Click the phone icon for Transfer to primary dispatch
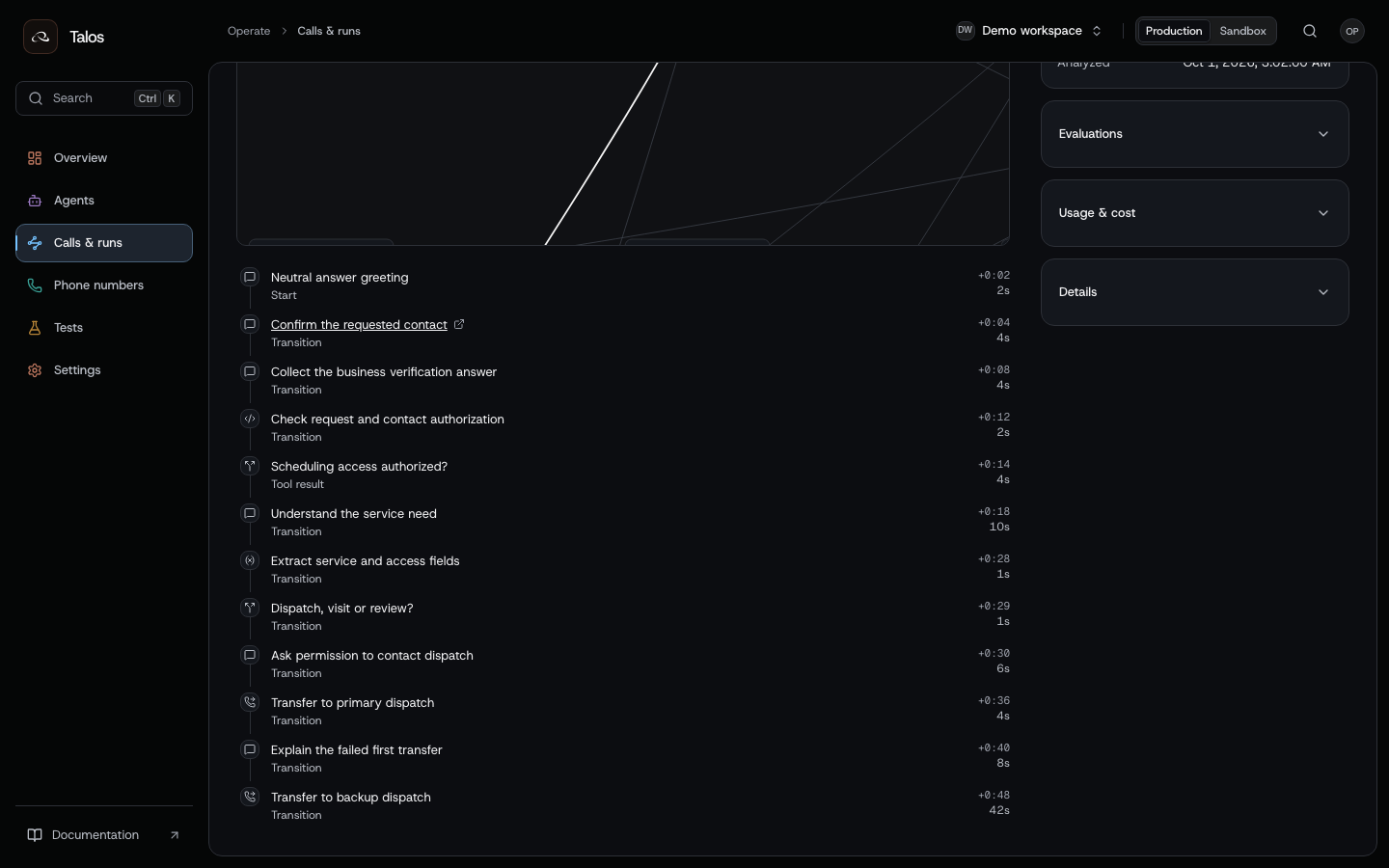Viewport: 1389px width, 868px height. point(250,702)
